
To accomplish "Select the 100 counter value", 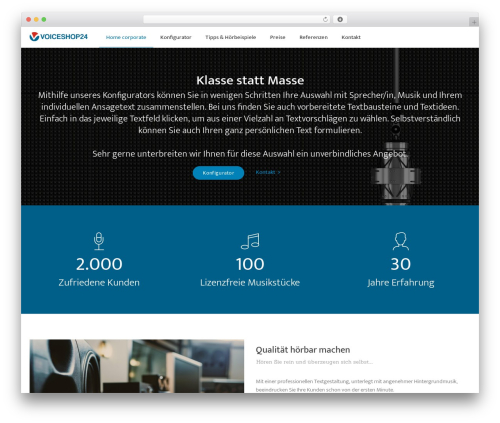I will (x=250, y=264).
